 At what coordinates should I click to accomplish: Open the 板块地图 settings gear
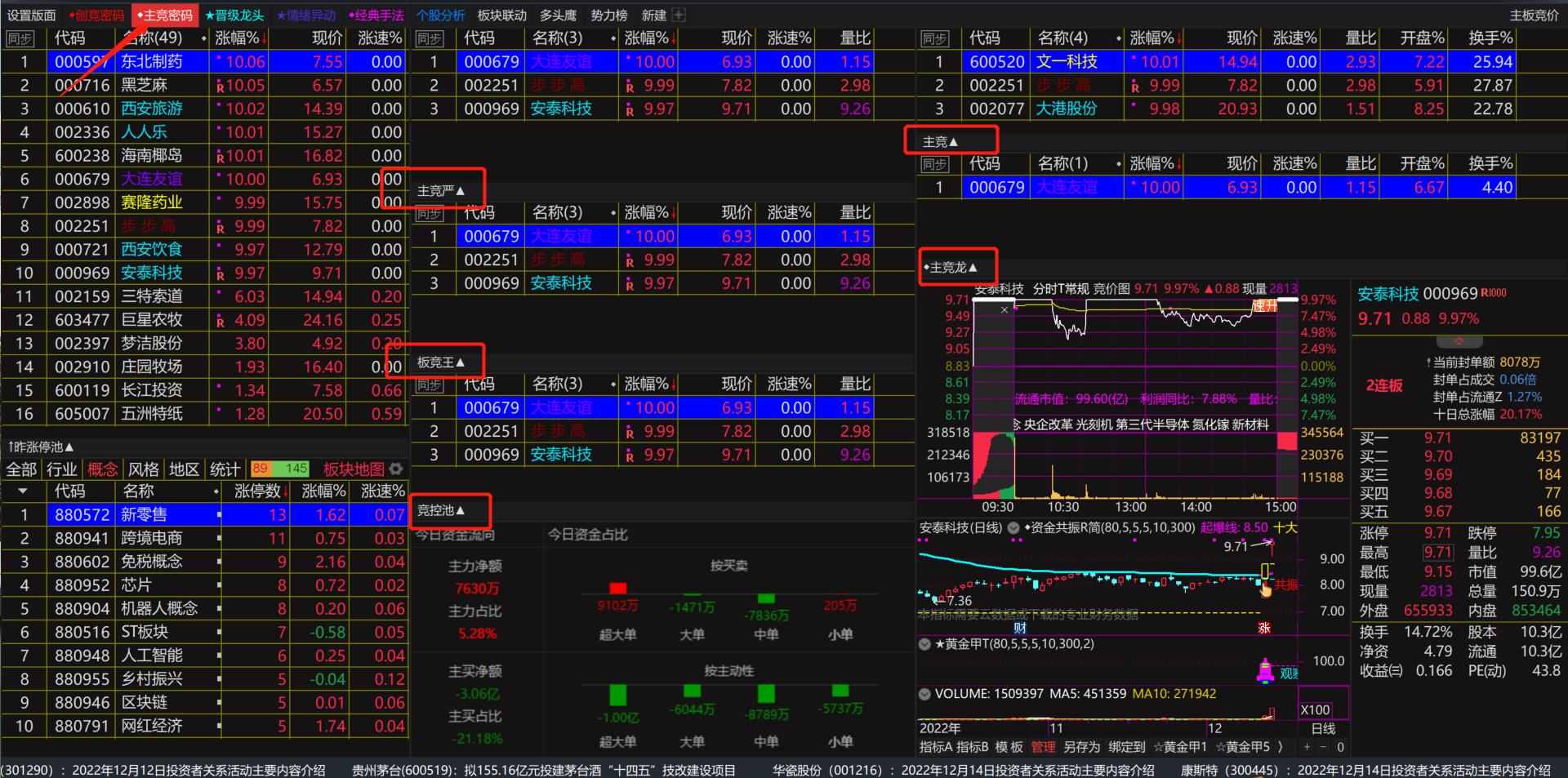click(x=396, y=469)
